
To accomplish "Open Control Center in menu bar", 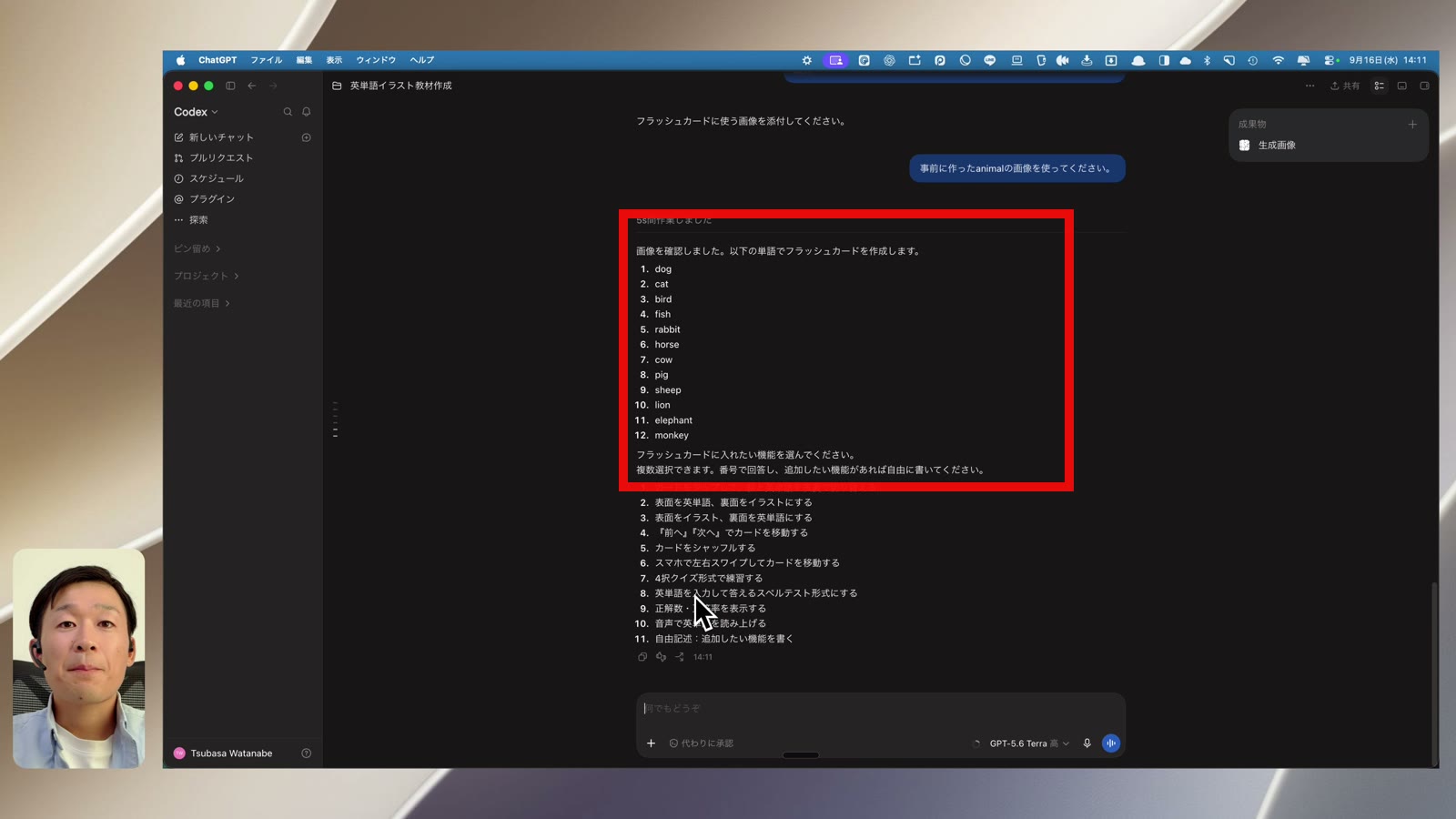I will pos(1330,60).
